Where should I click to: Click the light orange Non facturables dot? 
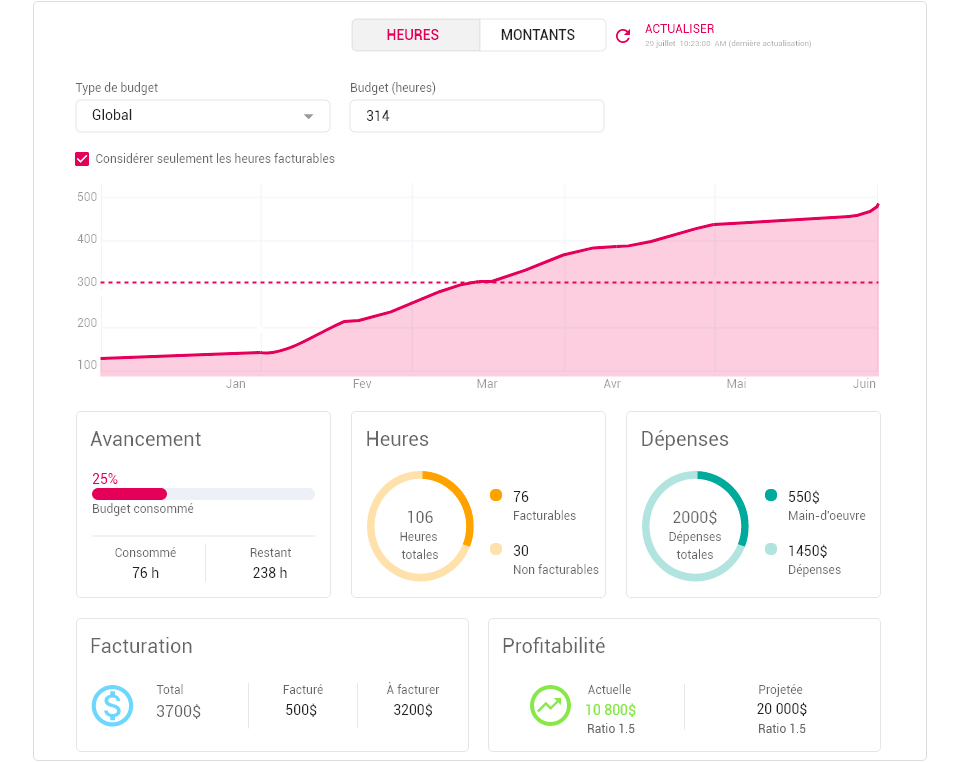tap(496, 549)
